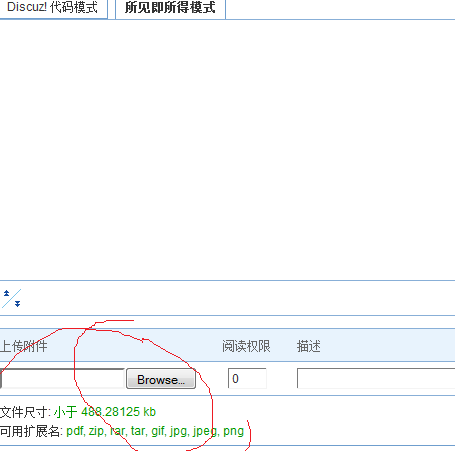Click the 上传附件 column header
The image size is (455, 451).
pos(23,346)
